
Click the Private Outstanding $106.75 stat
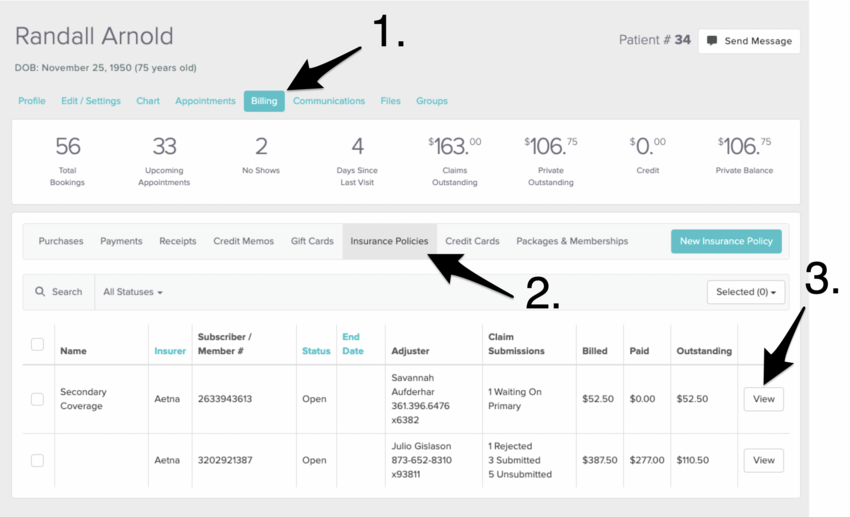tap(551, 161)
